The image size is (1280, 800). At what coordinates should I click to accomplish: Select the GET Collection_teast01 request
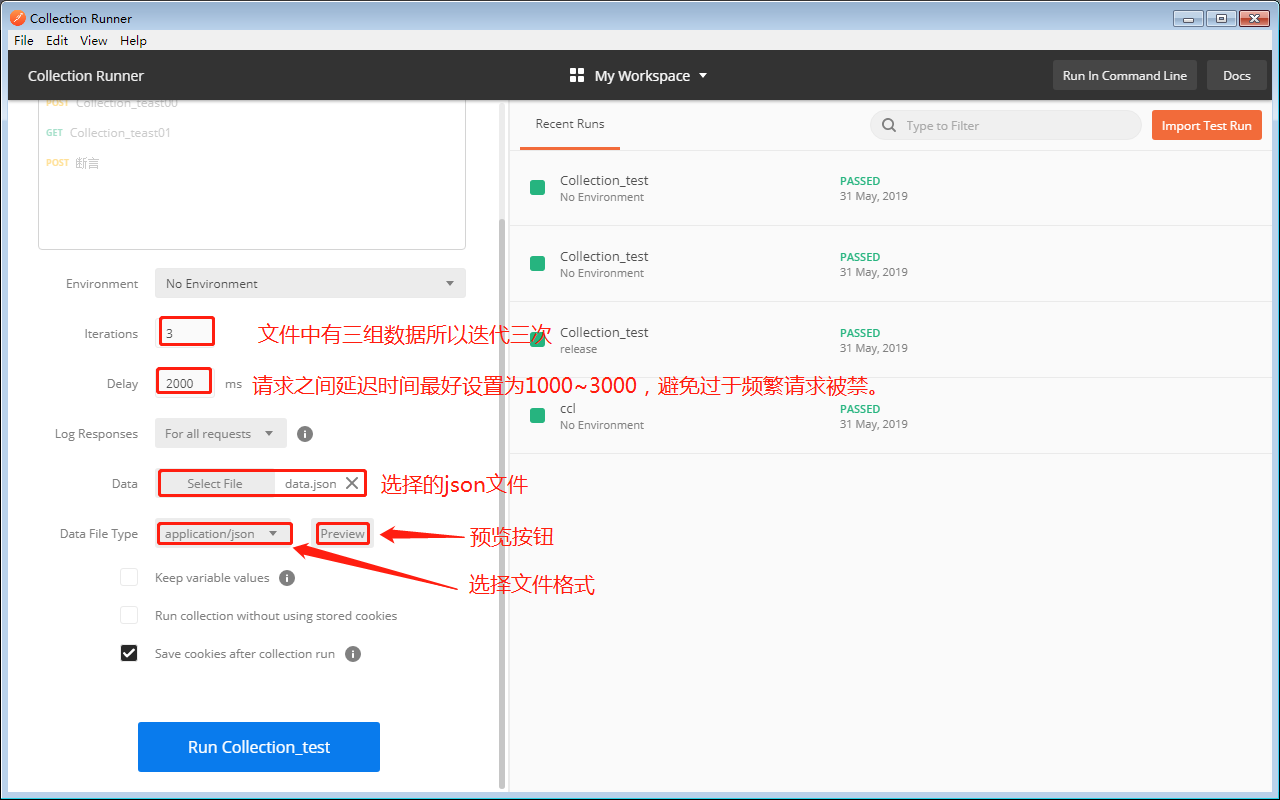tap(107, 132)
